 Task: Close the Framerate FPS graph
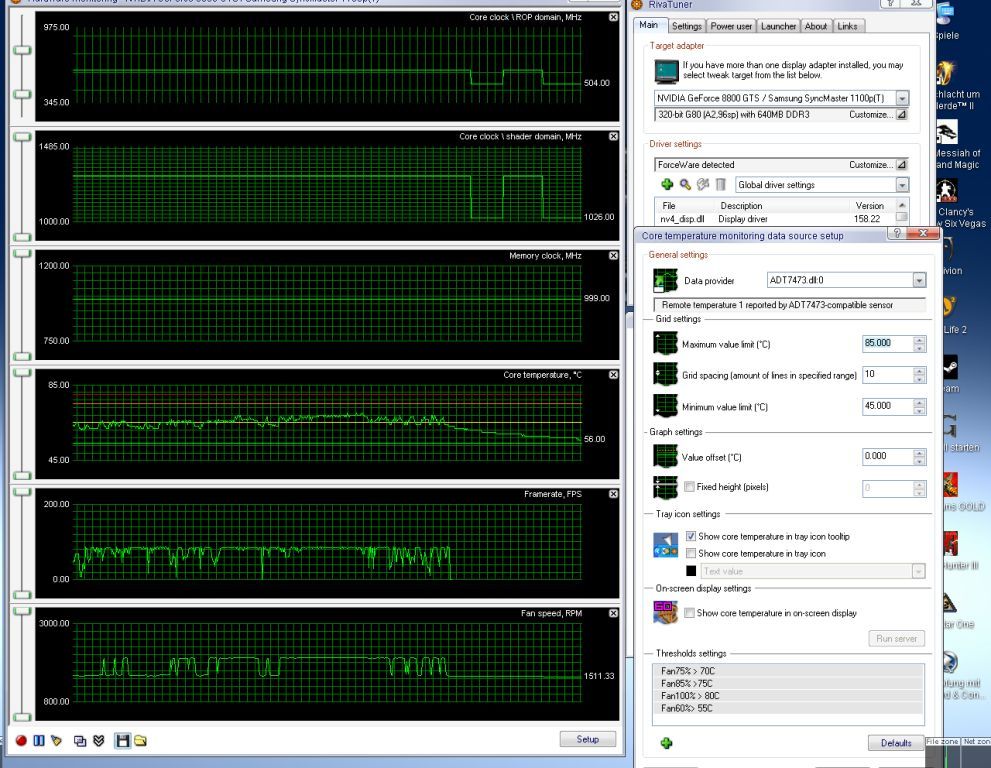click(613, 494)
